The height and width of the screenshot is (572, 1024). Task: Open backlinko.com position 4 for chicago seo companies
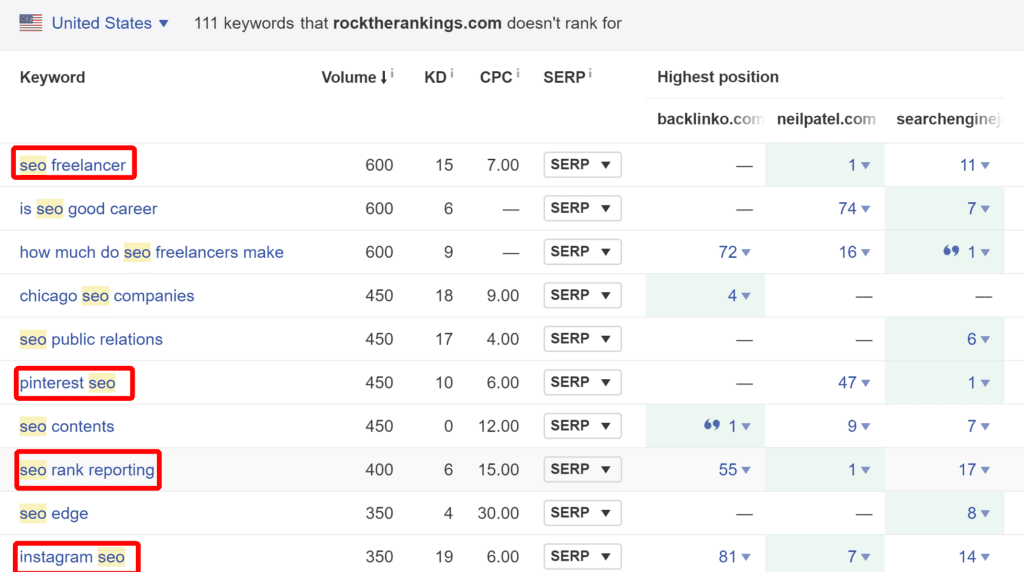tap(739, 296)
